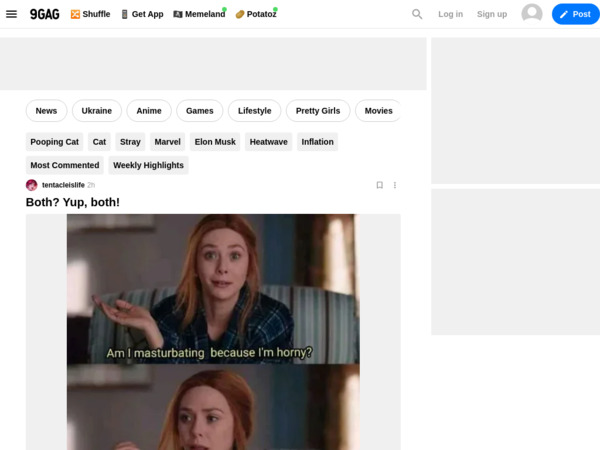Open the user avatar menu
Image resolution: width=600 pixels, height=450 pixels.
pyautogui.click(x=532, y=14)
